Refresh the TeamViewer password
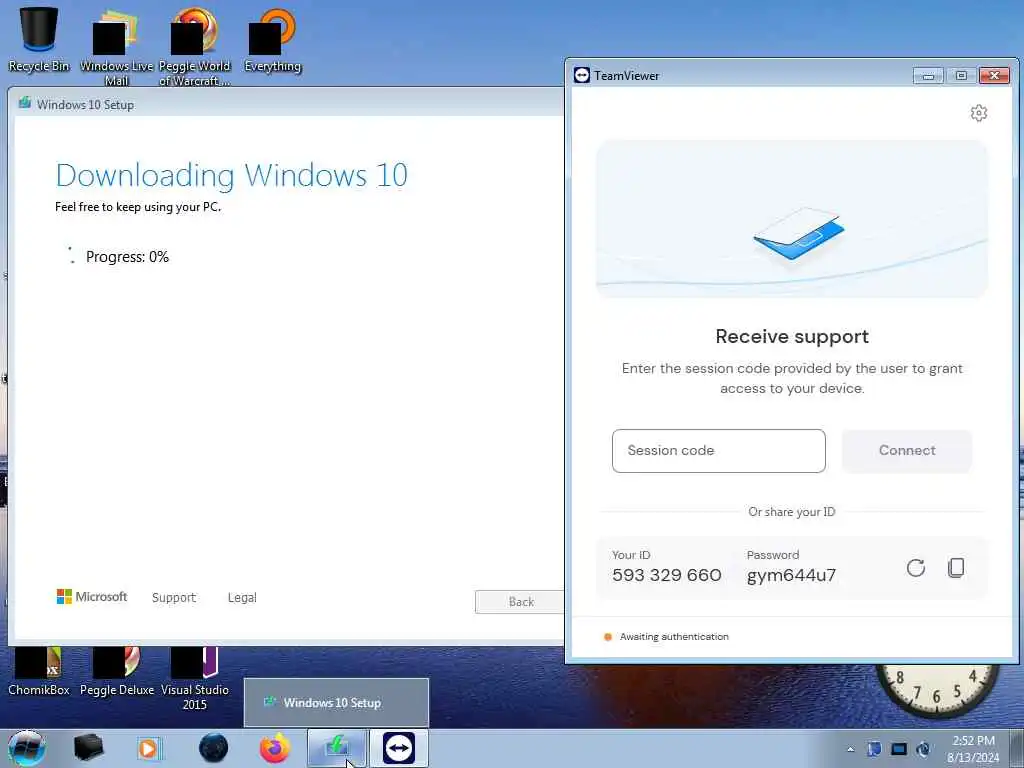This screenshot has width=1024, height=768. [916, 568]
